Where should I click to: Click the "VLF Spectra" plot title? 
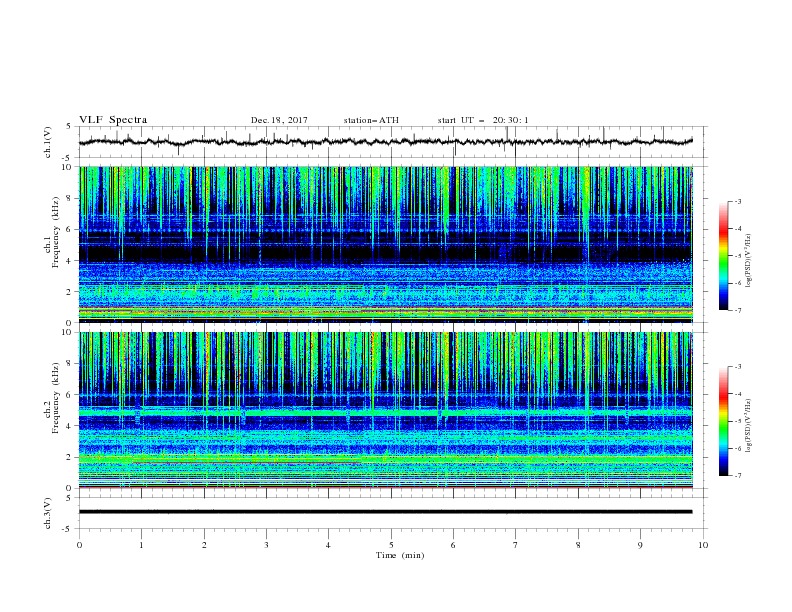[x=113, y=120]
